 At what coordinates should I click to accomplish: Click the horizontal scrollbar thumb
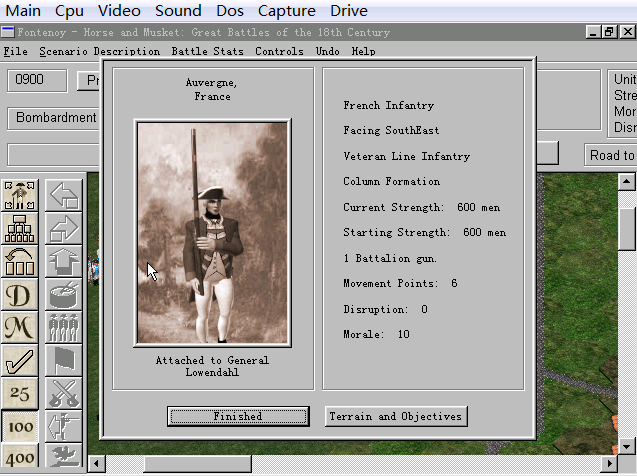pos(197,463)
